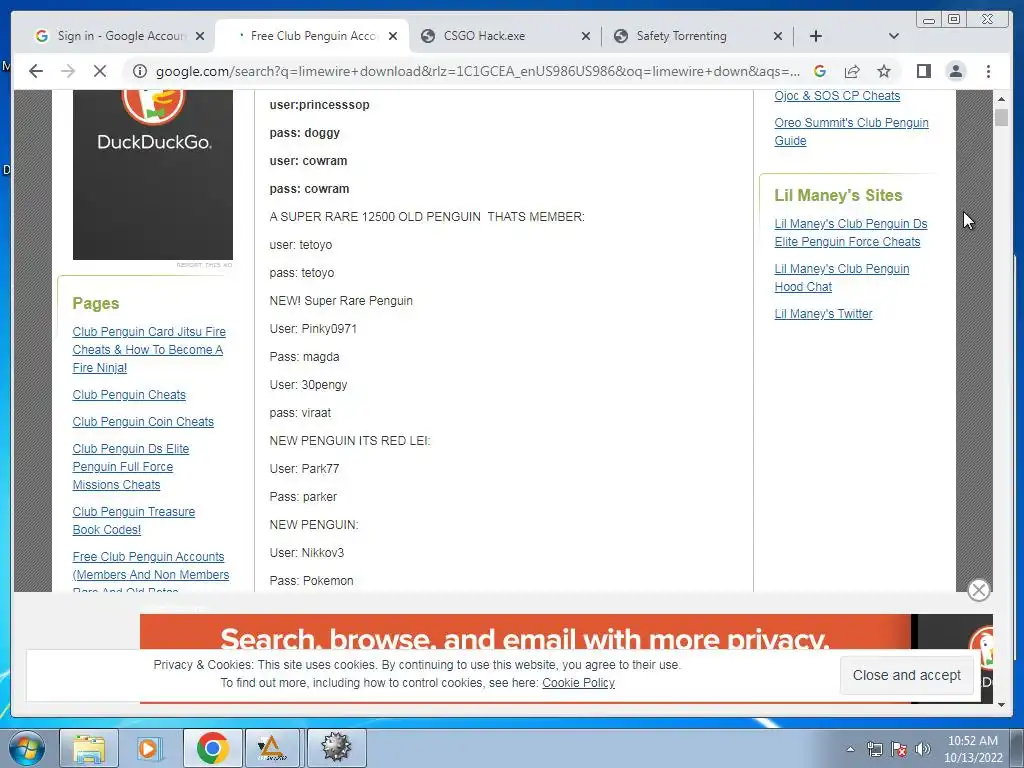The height and width of the screenshot is (768, 1024).
Task: Open Chrome profile avatar
Action: click(x=956, y=71)
